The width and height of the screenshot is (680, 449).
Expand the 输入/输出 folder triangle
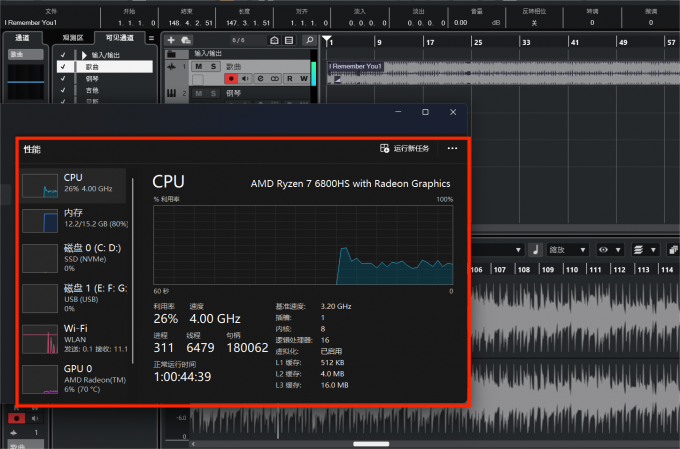click(x=84, y=55)
